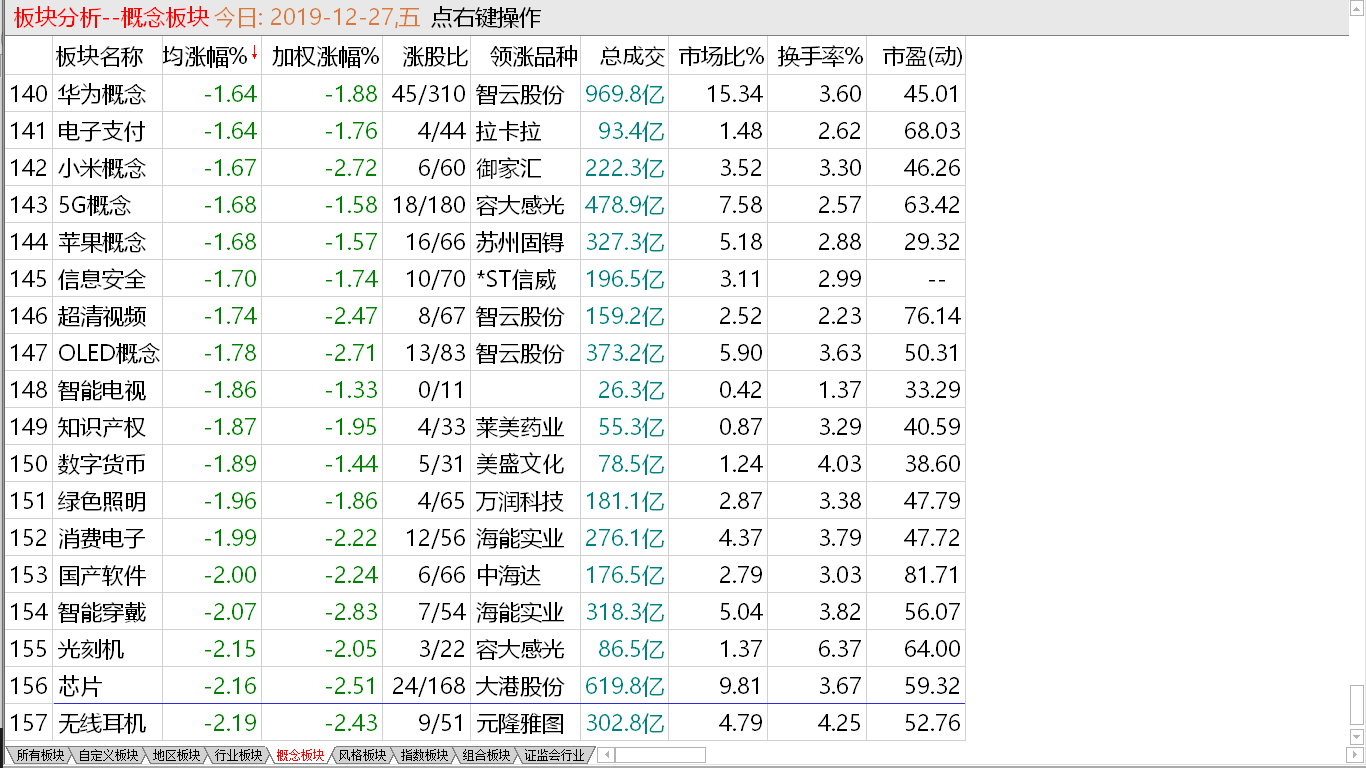Select the 数字货币 row name
Screen dimensions: 1366x768
[x=101, y=464]
